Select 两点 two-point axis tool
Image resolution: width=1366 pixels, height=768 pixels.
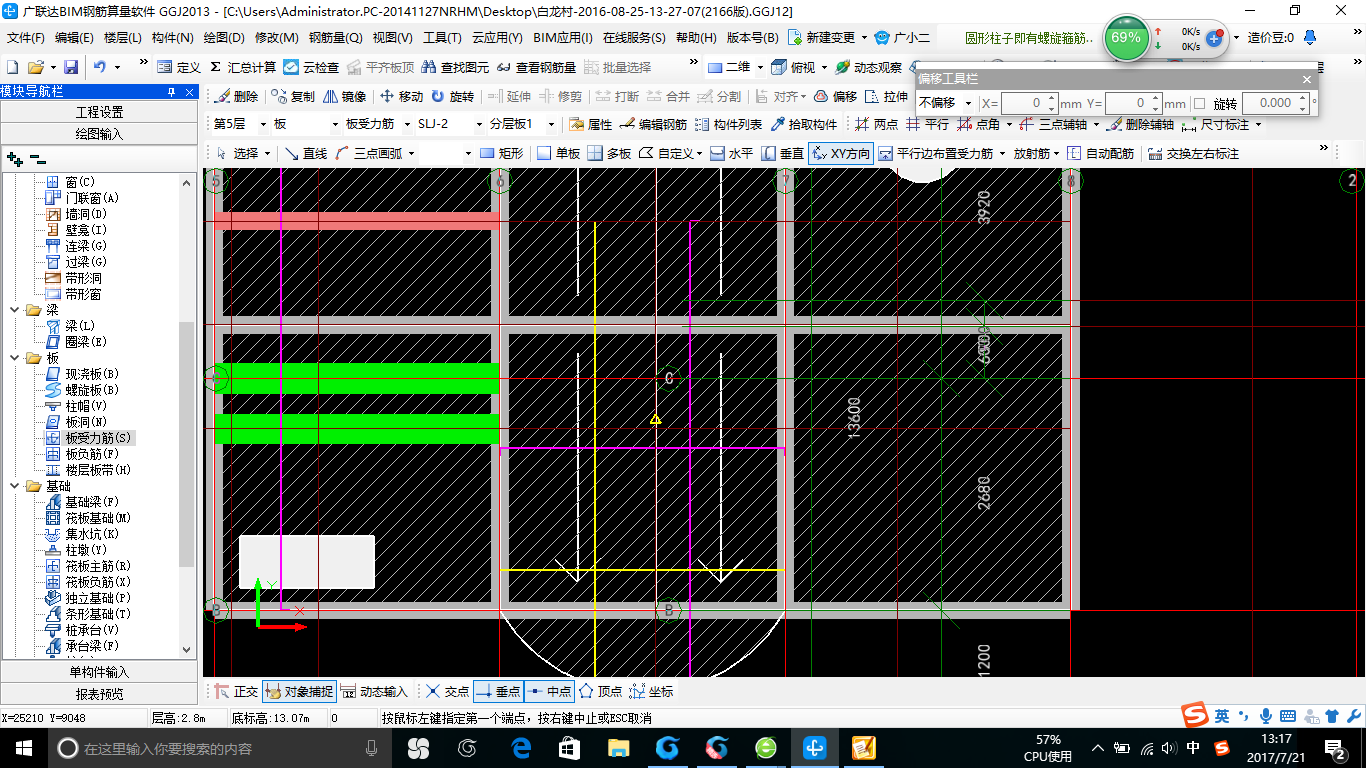click(x=876, y=125)
